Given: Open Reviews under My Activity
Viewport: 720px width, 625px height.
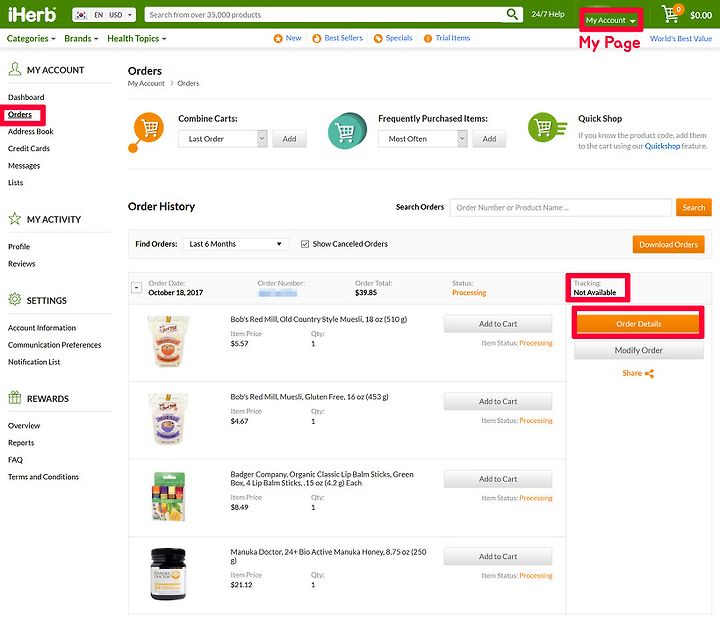Looking at the screenshot, I should point(22,264).
